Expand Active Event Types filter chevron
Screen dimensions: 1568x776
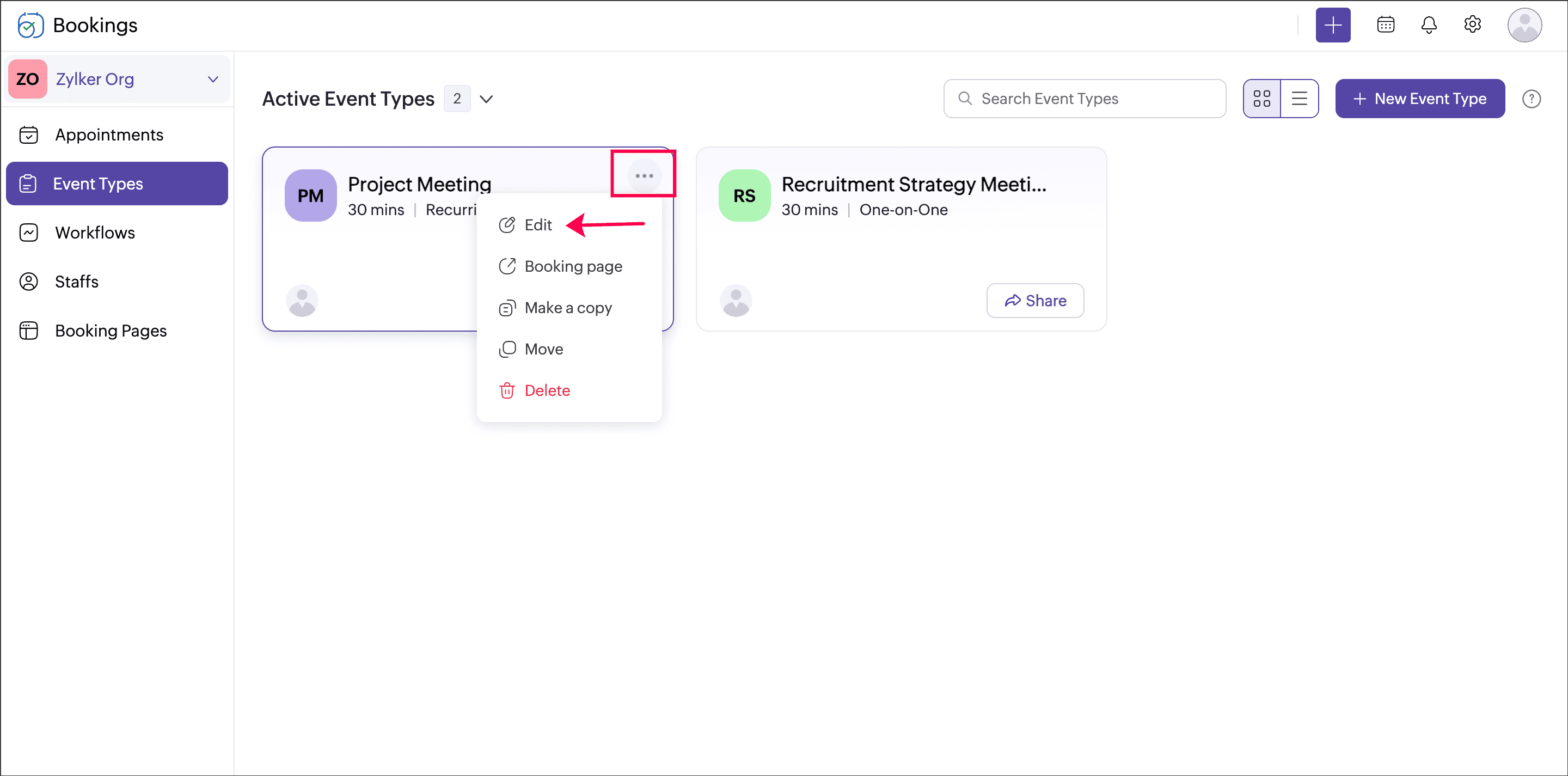[486, 99]
